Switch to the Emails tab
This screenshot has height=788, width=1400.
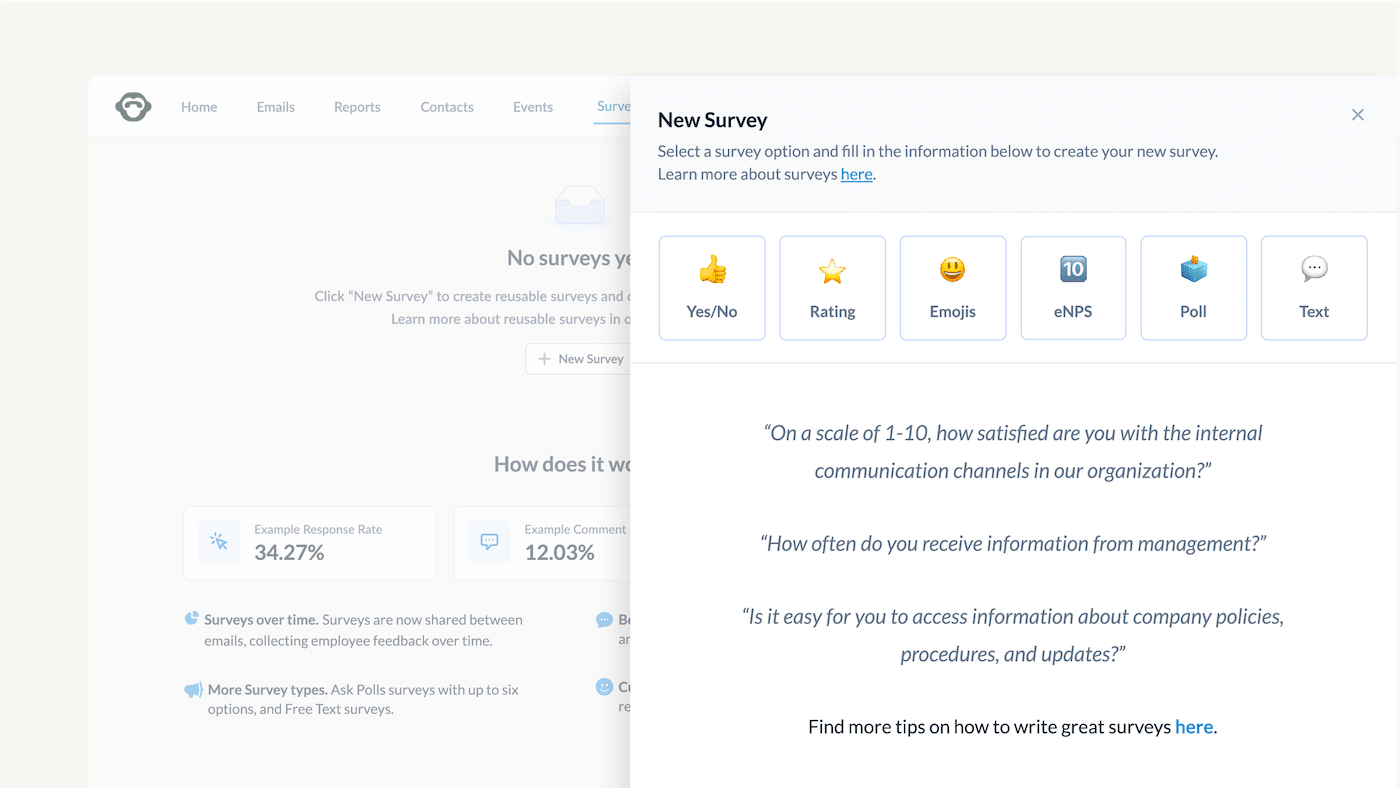275,107
